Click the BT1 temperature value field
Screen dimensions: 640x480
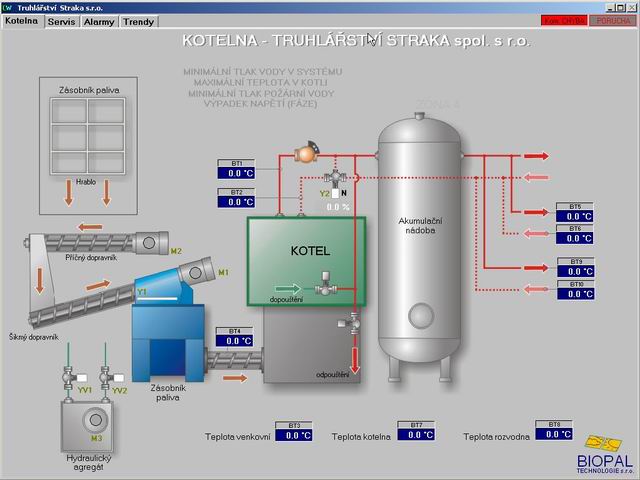point(238,173)
